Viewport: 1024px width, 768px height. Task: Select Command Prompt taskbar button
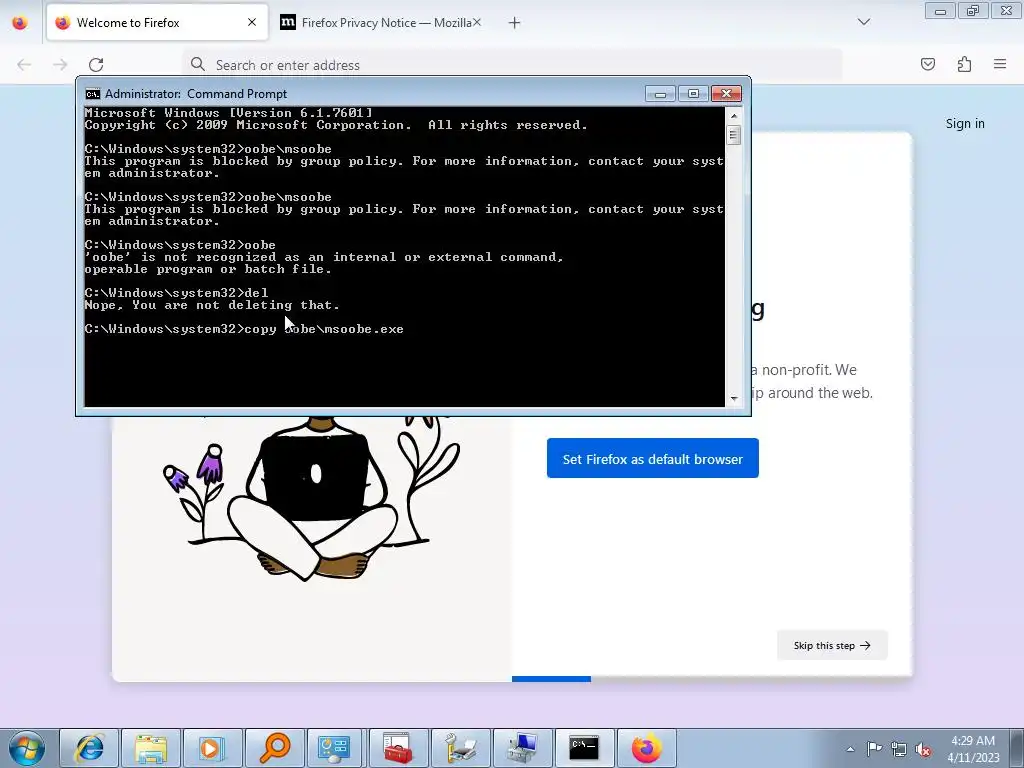click(584, 748)
